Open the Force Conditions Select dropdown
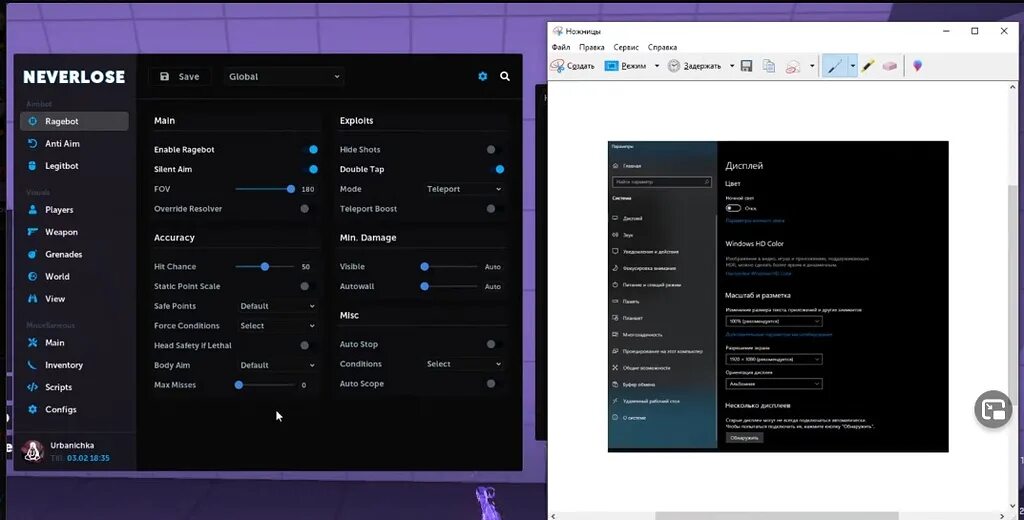Viewport: 1024px width, 520px height. coord(278,325)
